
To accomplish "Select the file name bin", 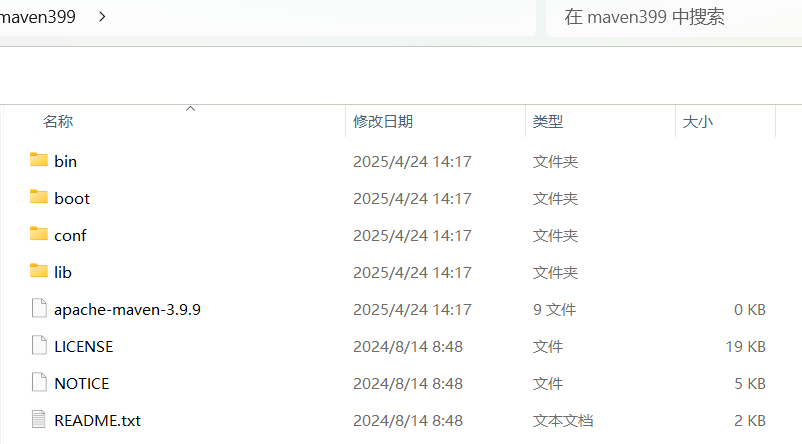I will point(65,162).
